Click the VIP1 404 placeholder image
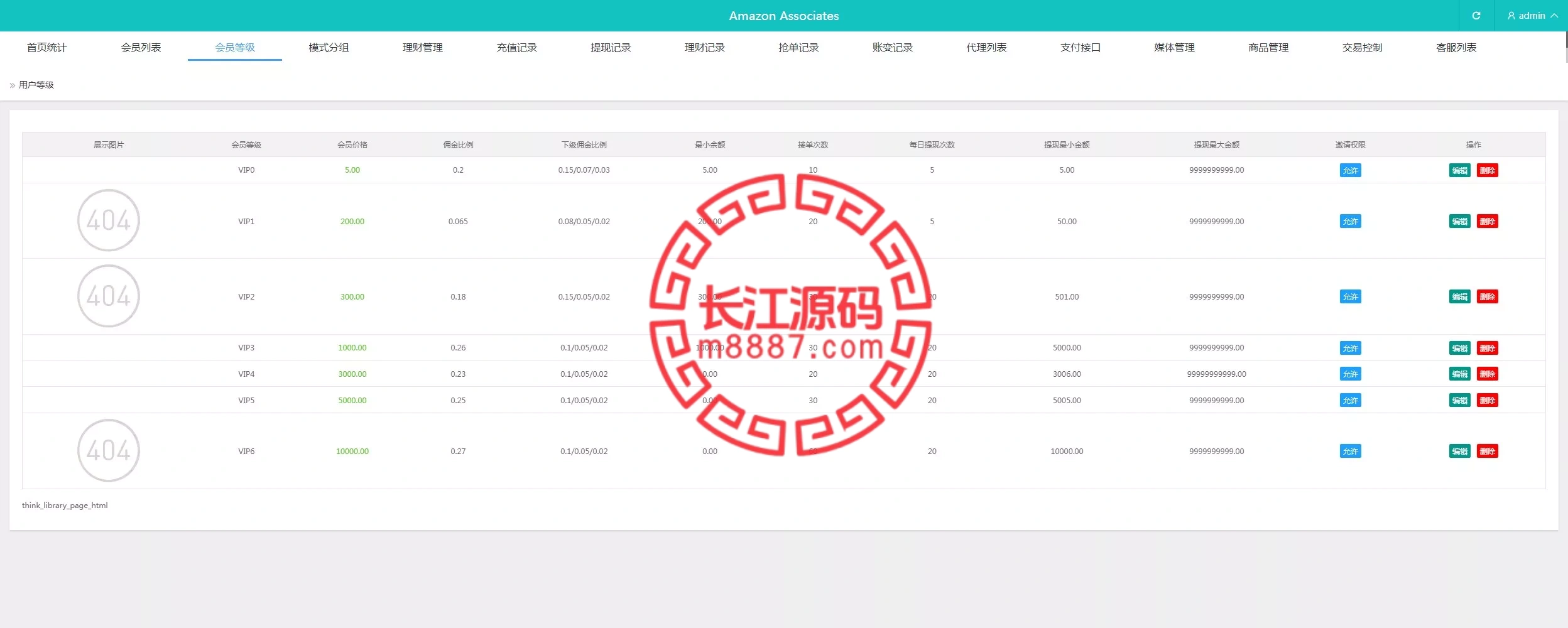The height and width of the screenshot is (628, 1568). pyautogui.click(x=109, y=220)
